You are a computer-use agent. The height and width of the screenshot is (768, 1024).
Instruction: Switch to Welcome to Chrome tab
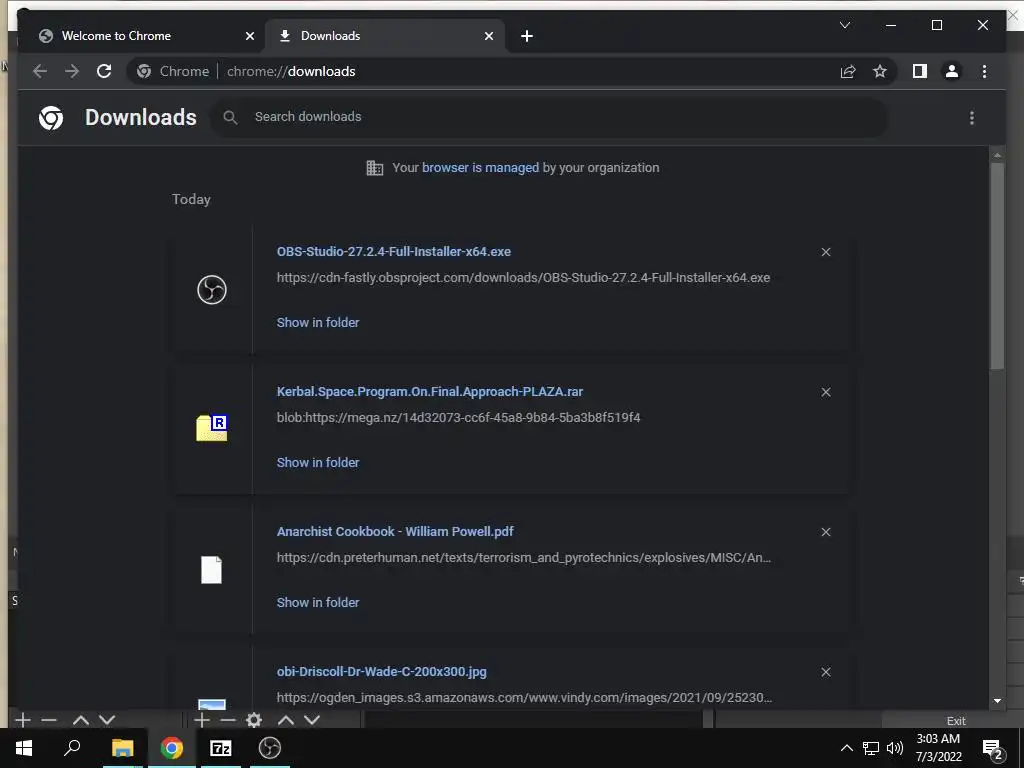[141, 36]
